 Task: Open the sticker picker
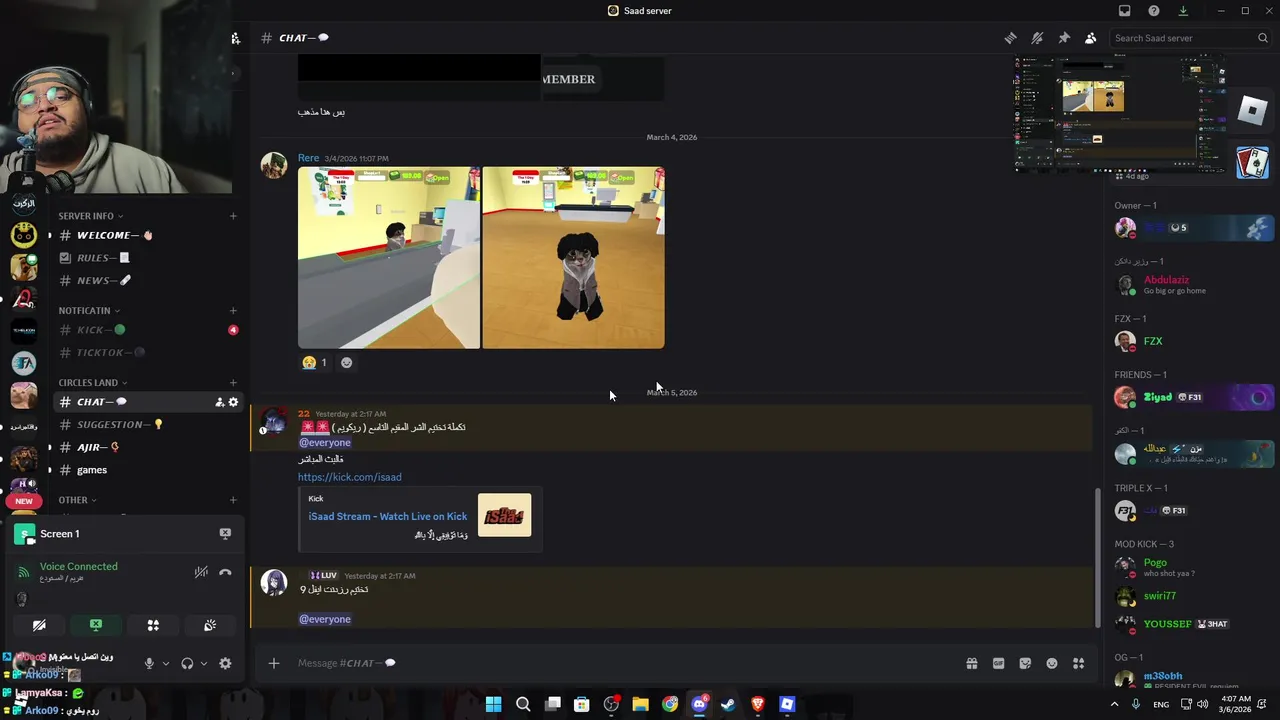tap(1025, 663)
